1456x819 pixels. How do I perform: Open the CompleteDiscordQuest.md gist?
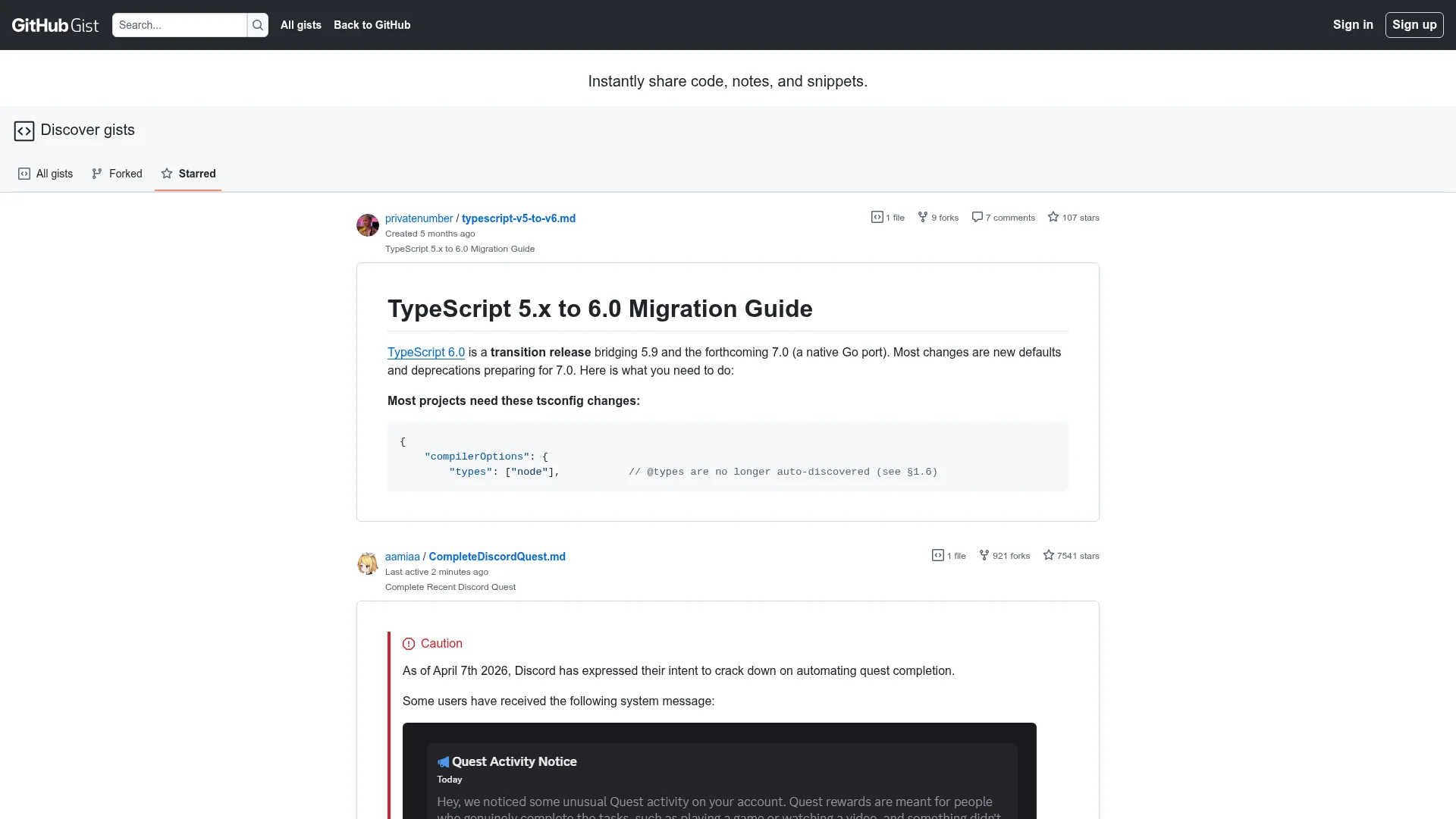coord(497,557)
